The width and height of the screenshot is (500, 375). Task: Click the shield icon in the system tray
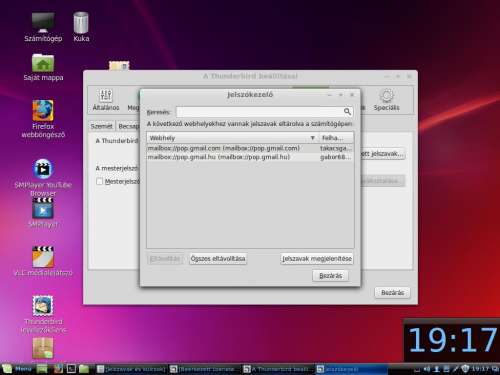(x=465, y=369)
